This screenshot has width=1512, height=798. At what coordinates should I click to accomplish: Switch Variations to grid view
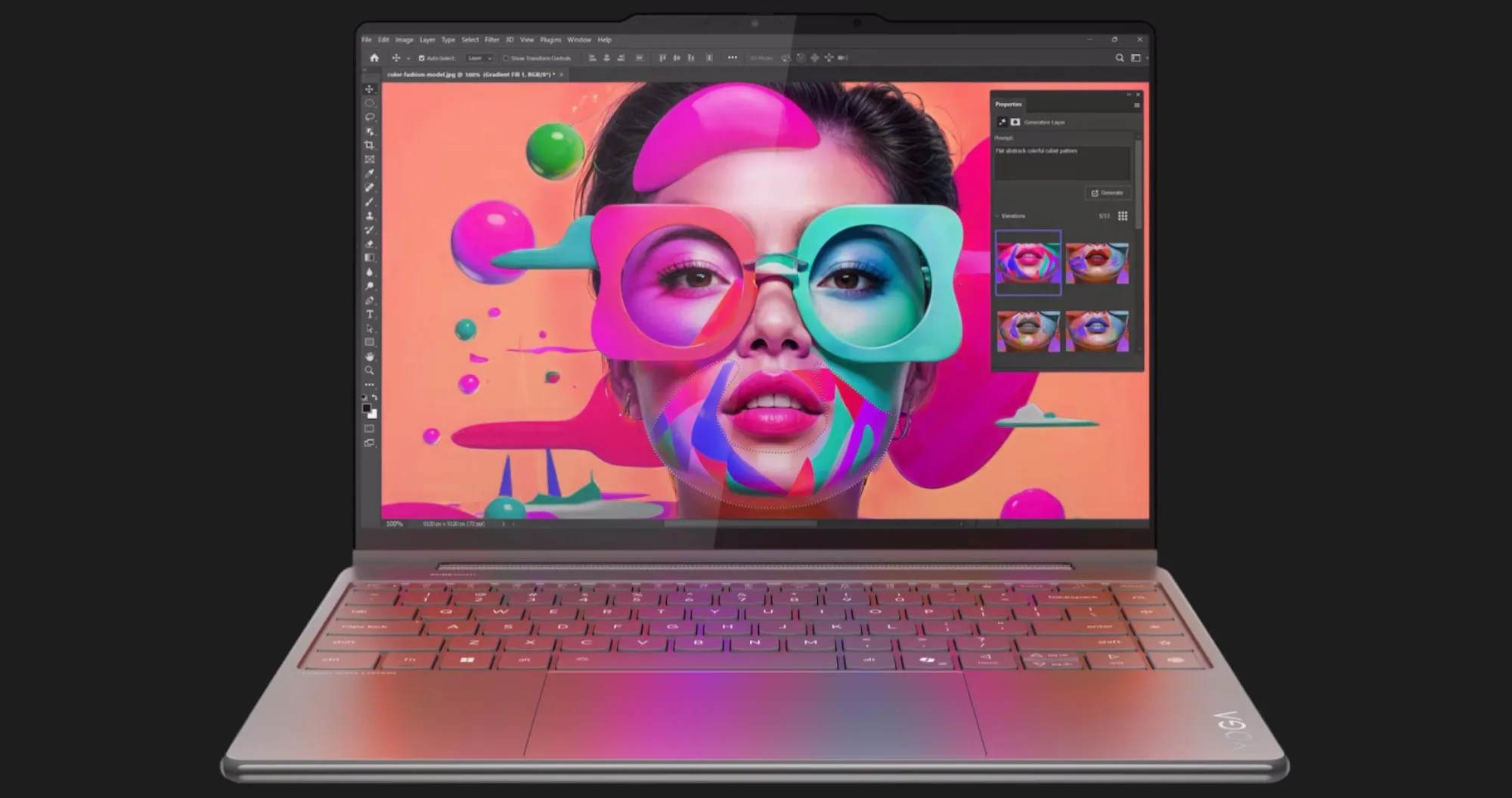pyautogui.click(x=1123, y=216)
